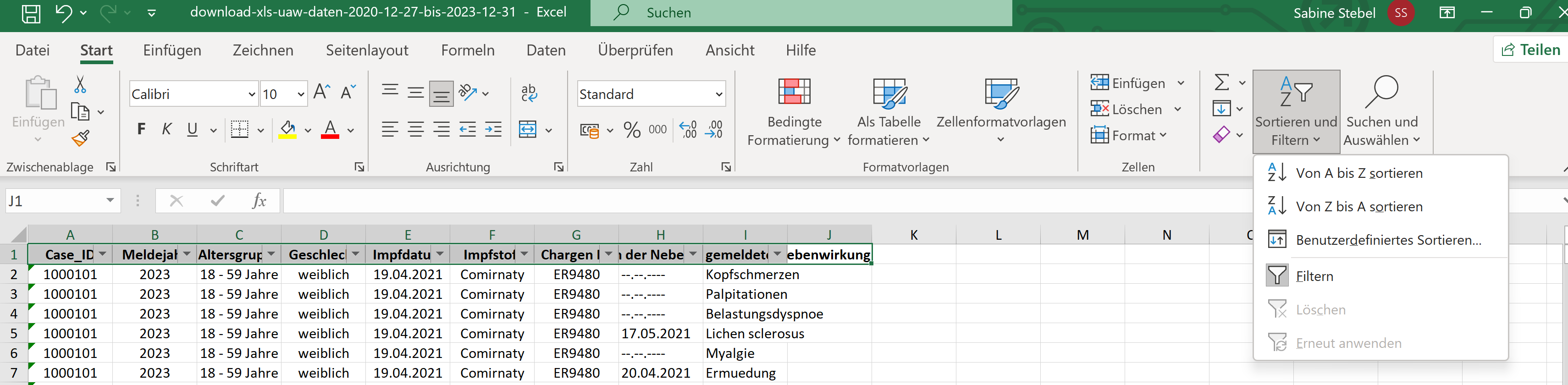Open the font size dropdown

coord(301,94)
